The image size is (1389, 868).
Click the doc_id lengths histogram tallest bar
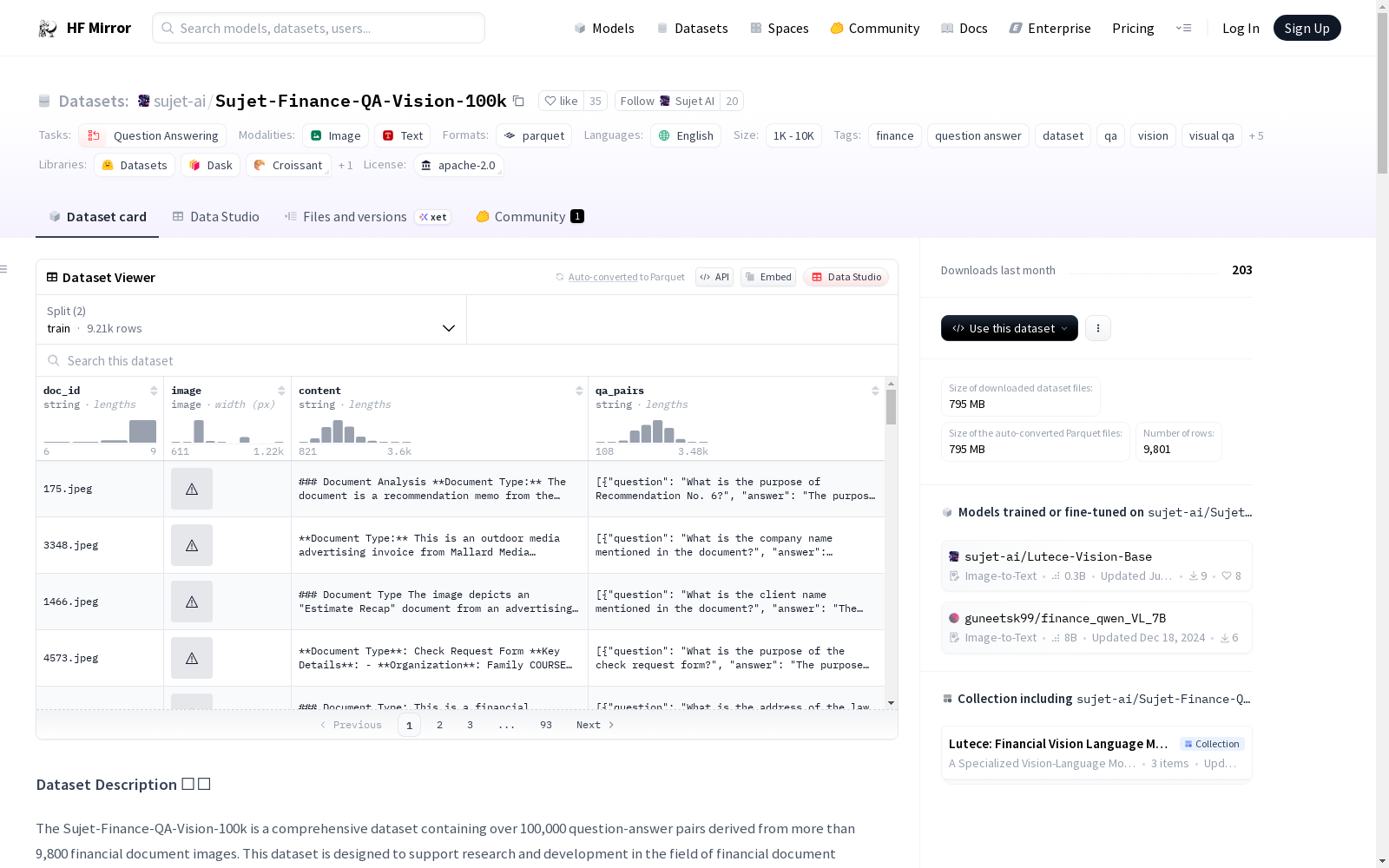142,431
